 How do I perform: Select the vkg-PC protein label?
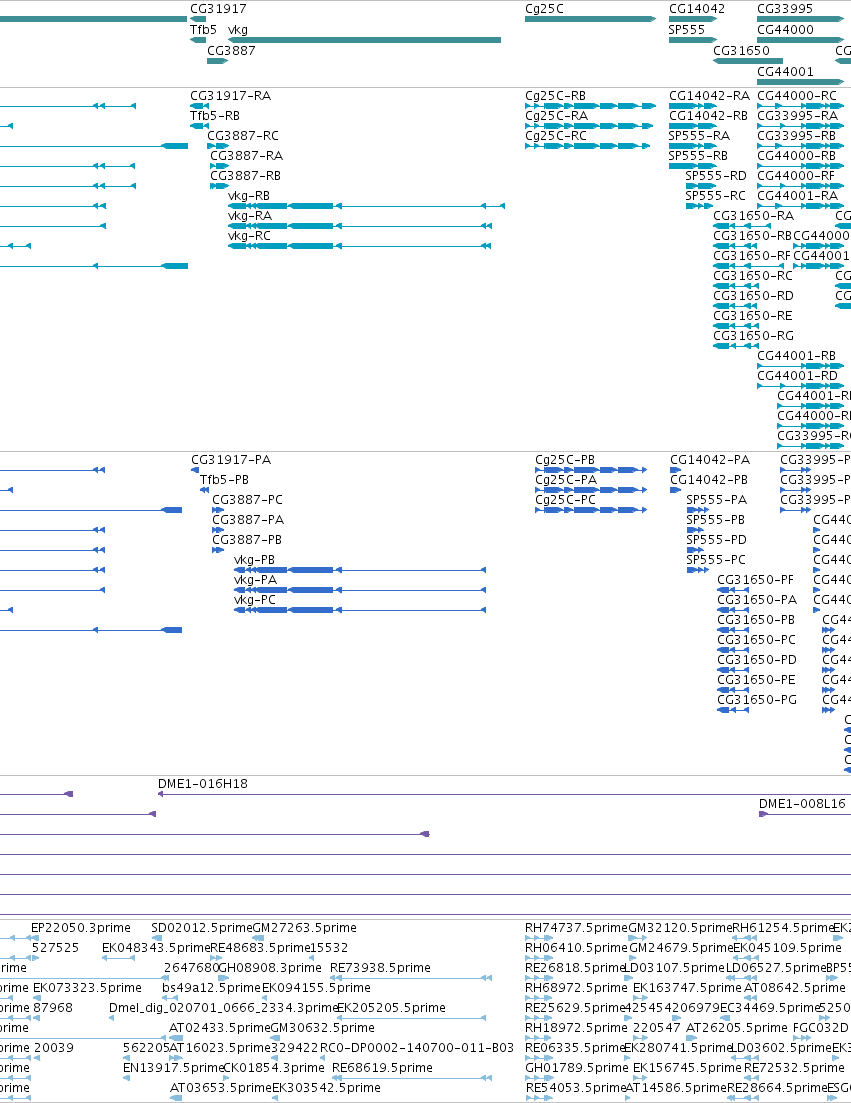click(x=255, y=600)
